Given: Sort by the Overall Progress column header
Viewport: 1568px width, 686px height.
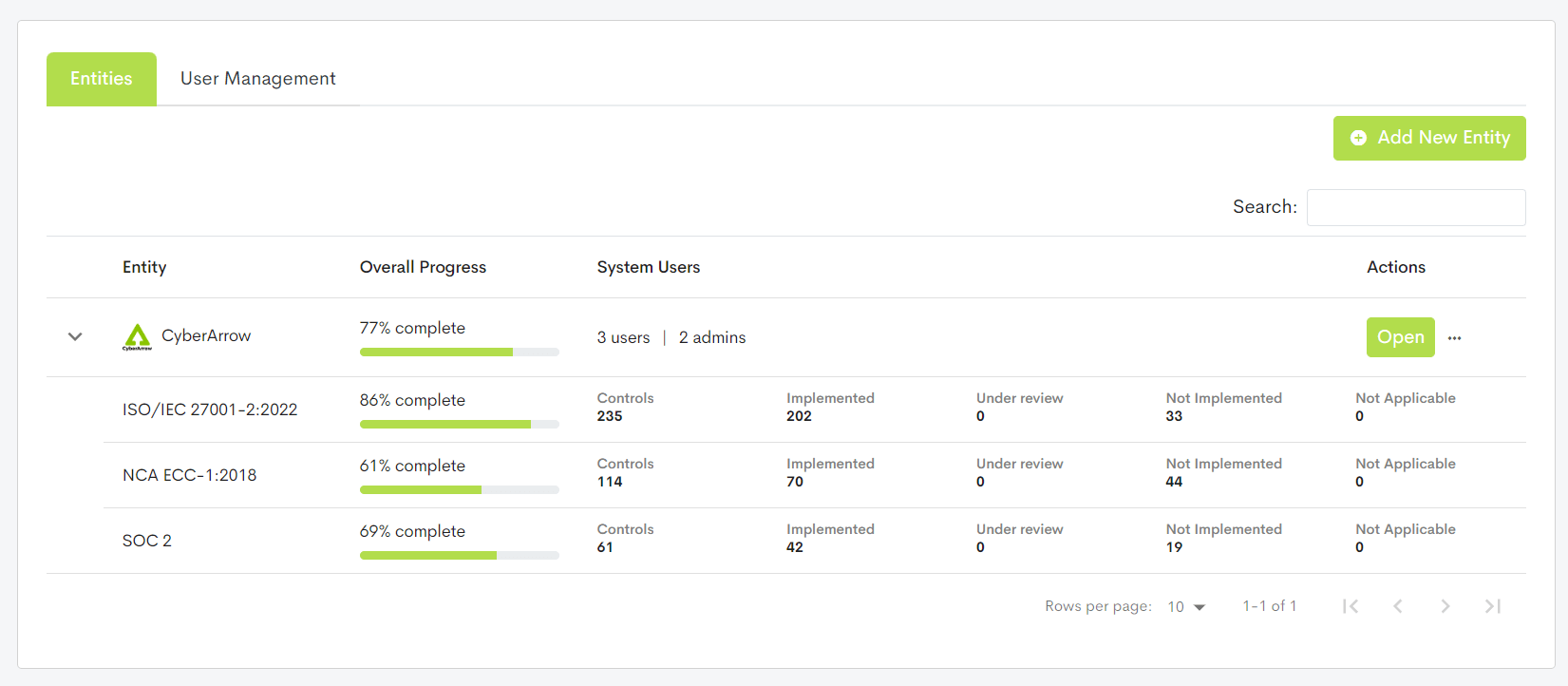Looking at the screenshot, I should click(x=423, y=267).
